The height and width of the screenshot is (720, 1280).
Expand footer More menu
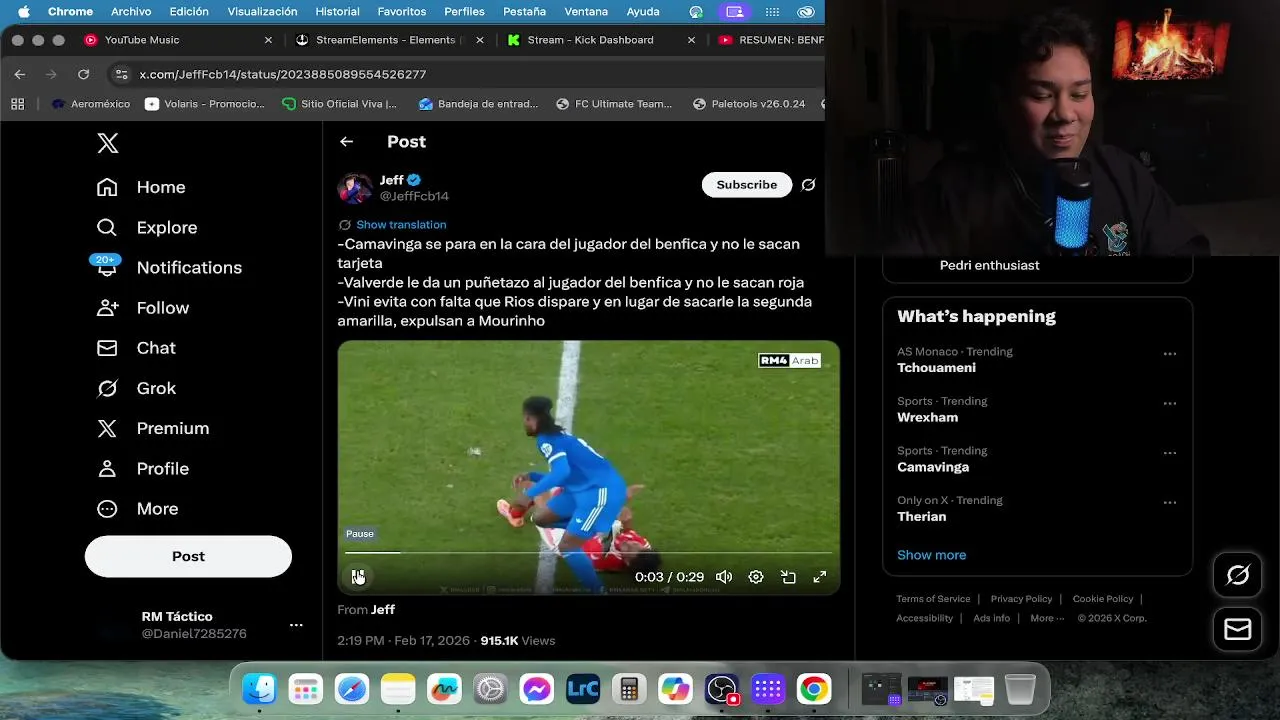pos(1047,618)
